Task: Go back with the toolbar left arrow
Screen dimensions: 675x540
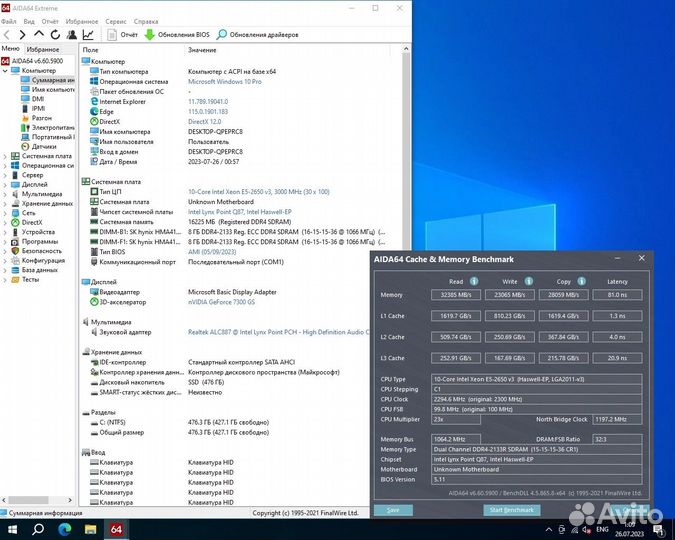Action: 6,35
